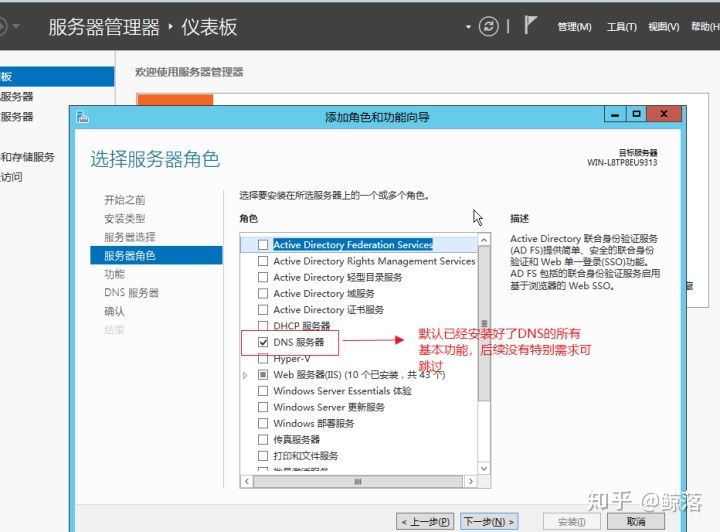Tick the DHCP 服务器 checkbox

click(x=263, y=326)
